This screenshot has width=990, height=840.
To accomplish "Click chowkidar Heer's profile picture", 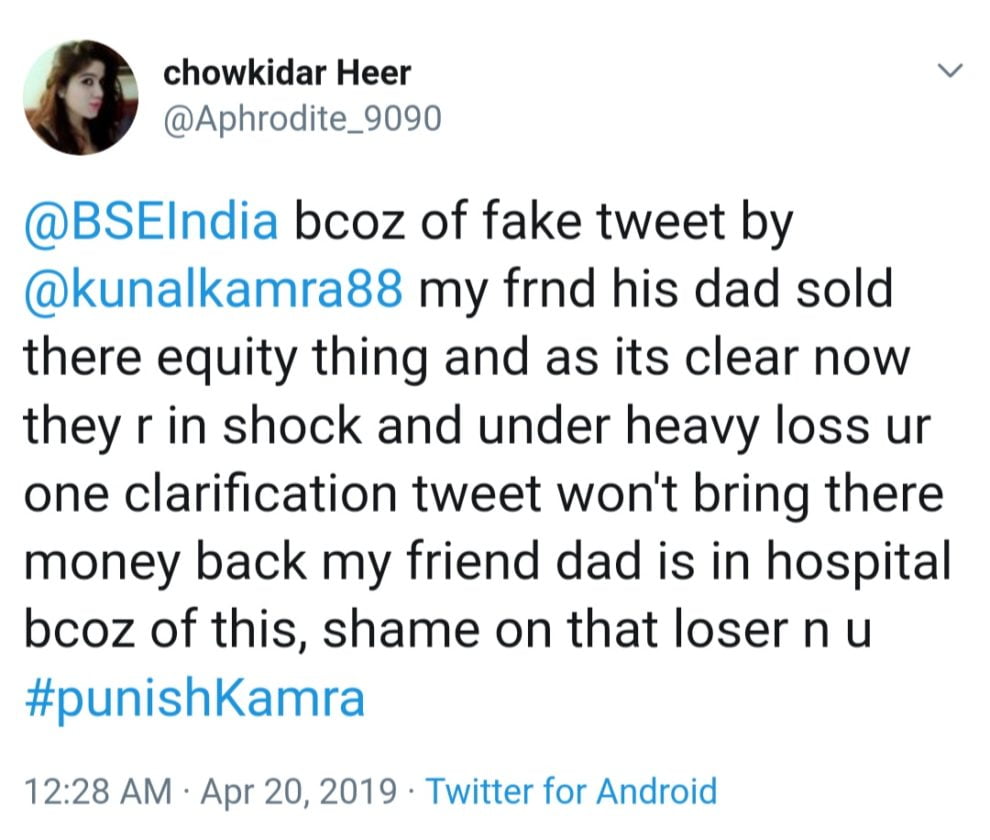I will [x=81, y=97].
